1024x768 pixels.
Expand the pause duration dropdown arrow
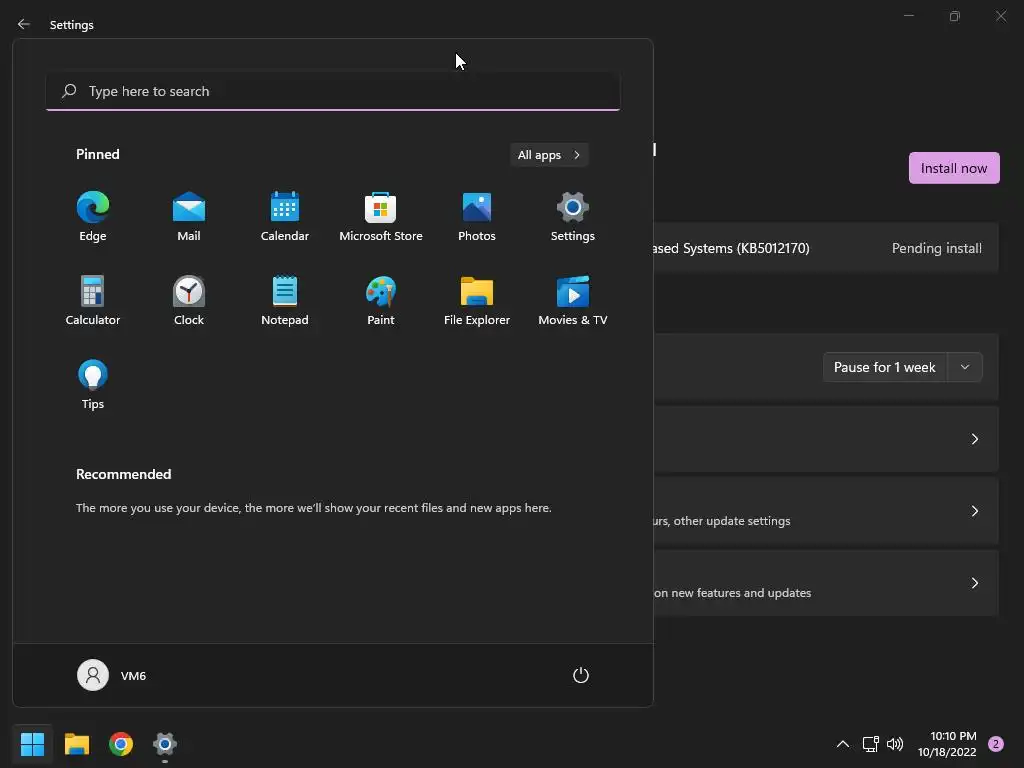965,367
